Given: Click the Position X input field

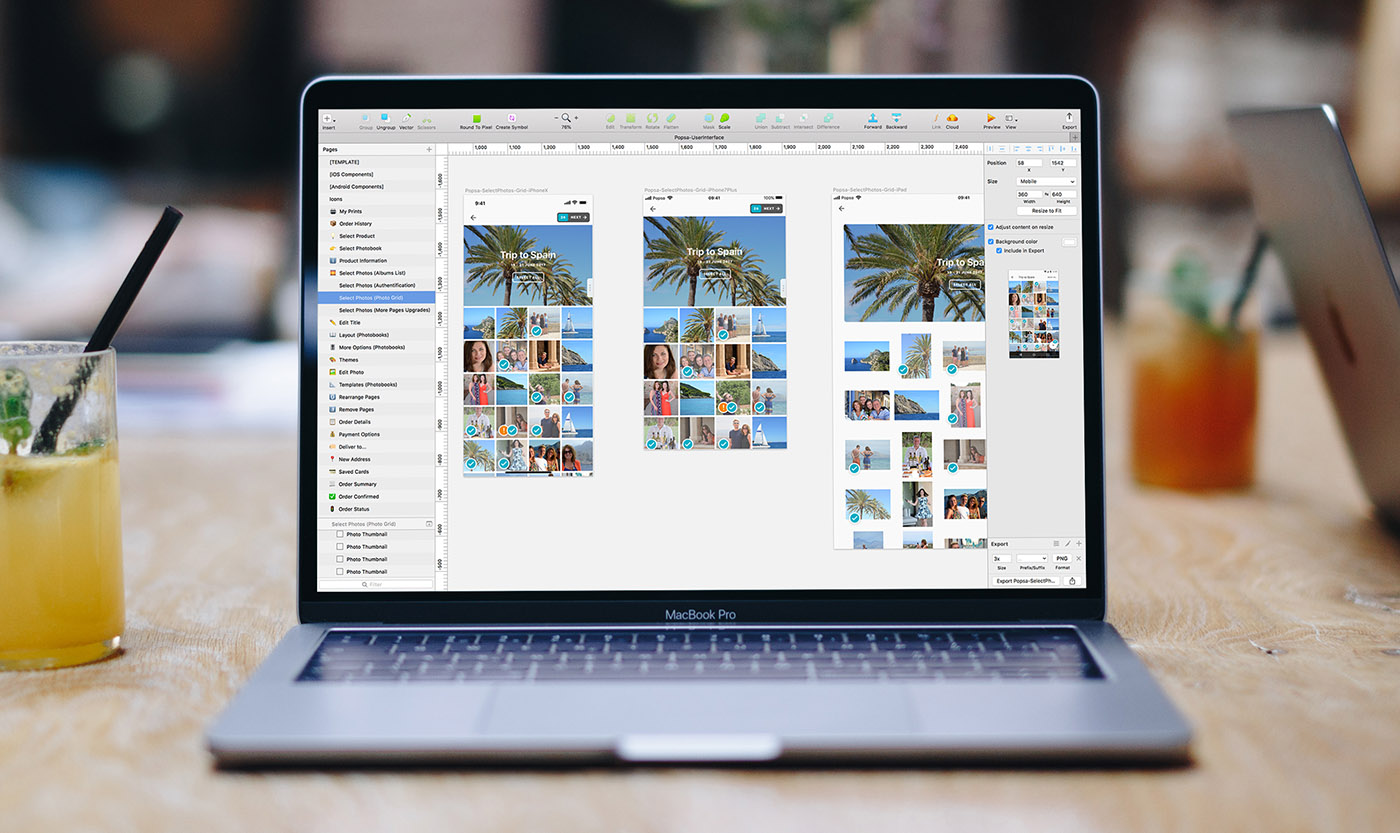Looking at the screenshot, I should pos(1029,162).
